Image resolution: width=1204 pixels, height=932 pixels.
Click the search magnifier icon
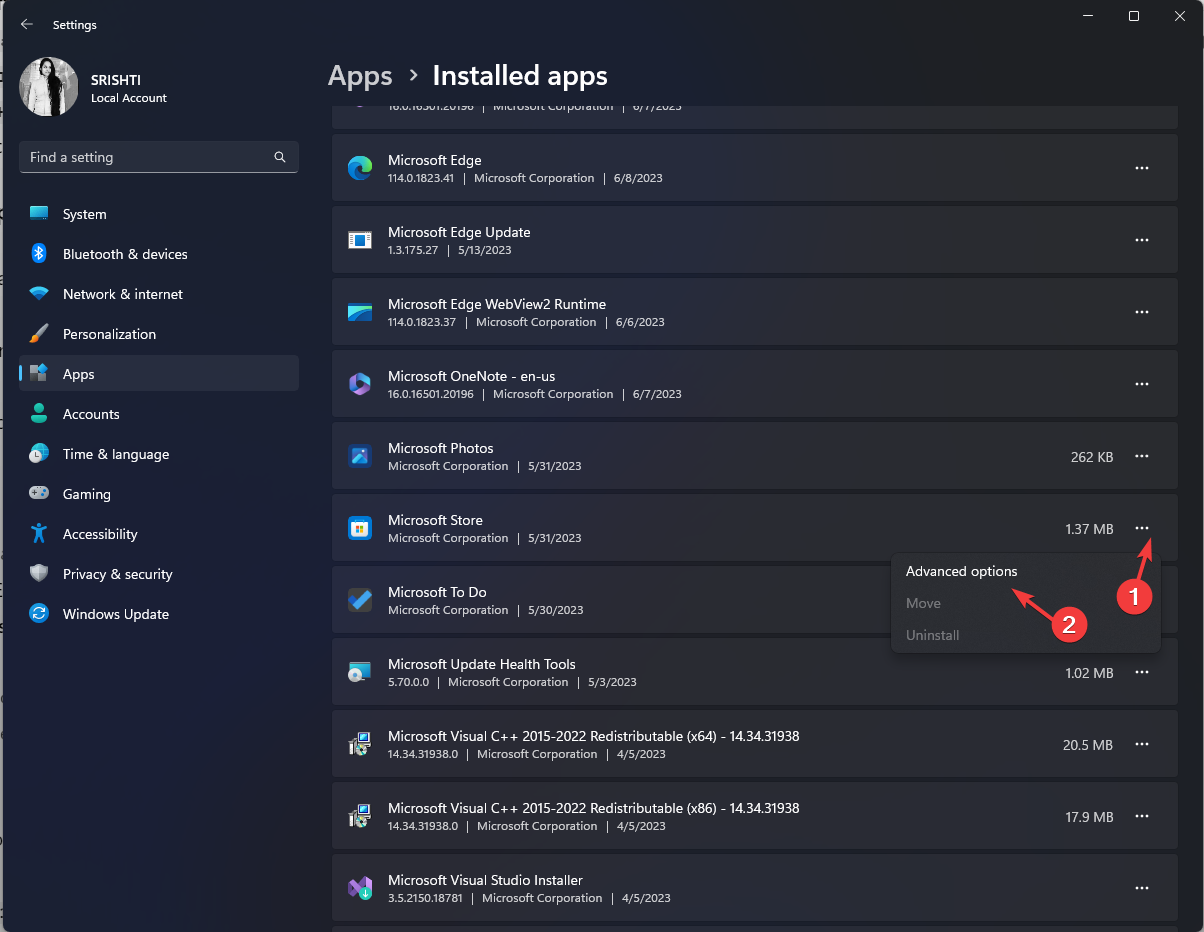[x=280, y=157]
